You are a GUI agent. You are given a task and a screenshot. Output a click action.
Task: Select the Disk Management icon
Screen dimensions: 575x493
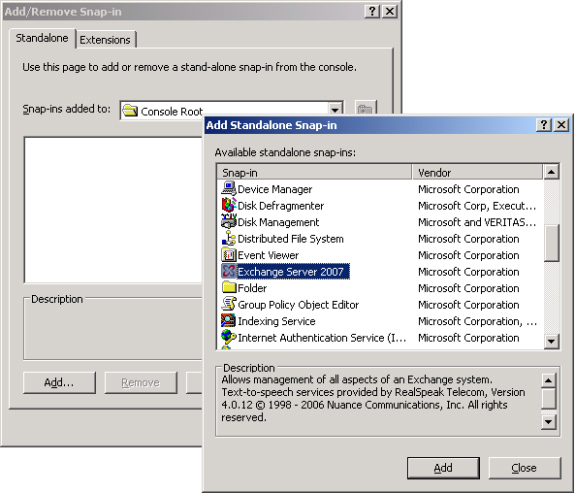pyautogui.click(x=229, y=222)
